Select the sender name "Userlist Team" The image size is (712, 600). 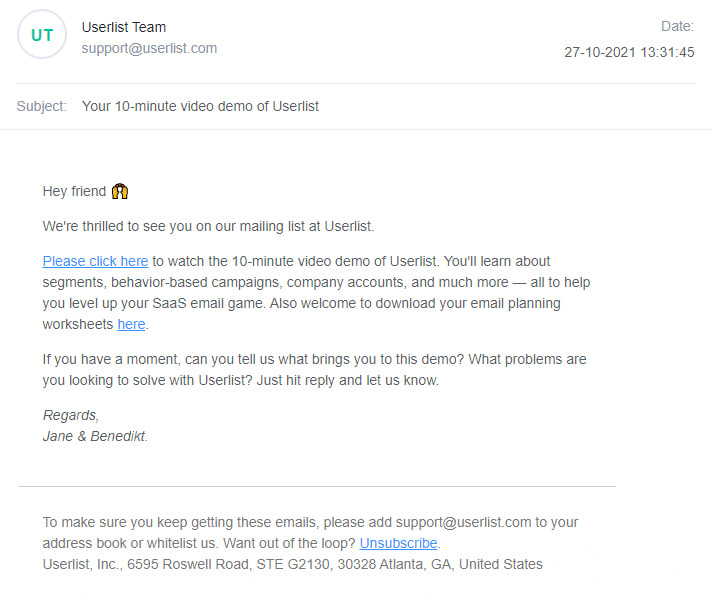pos(124,27)
